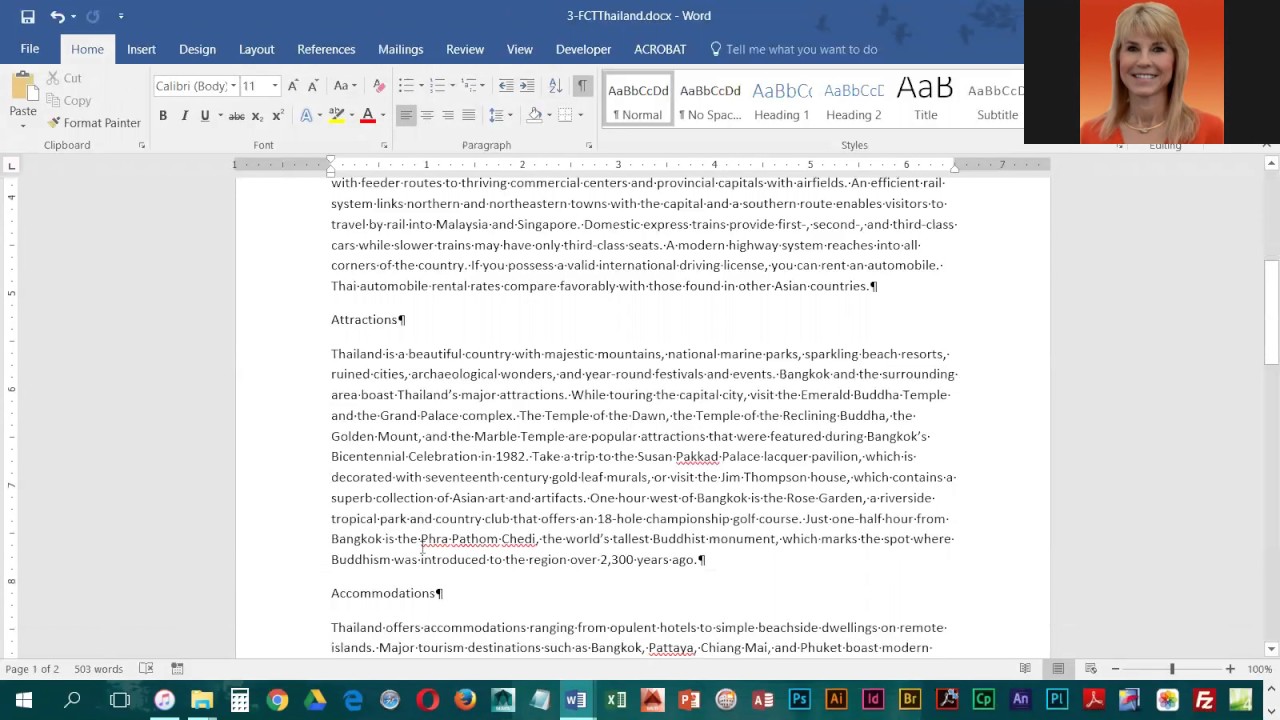Start a bulleted list
The height and width of the screenshot is (720, 1280).
coord(406,86)
